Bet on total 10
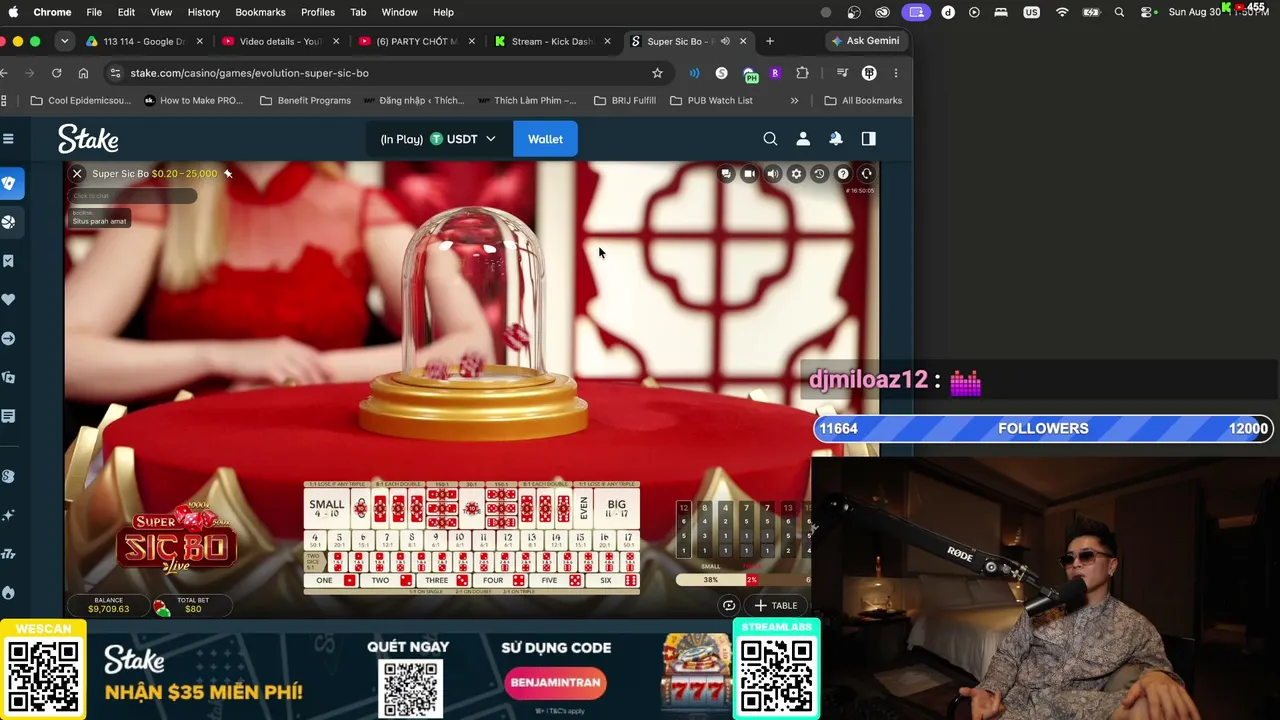 [460, 540]
